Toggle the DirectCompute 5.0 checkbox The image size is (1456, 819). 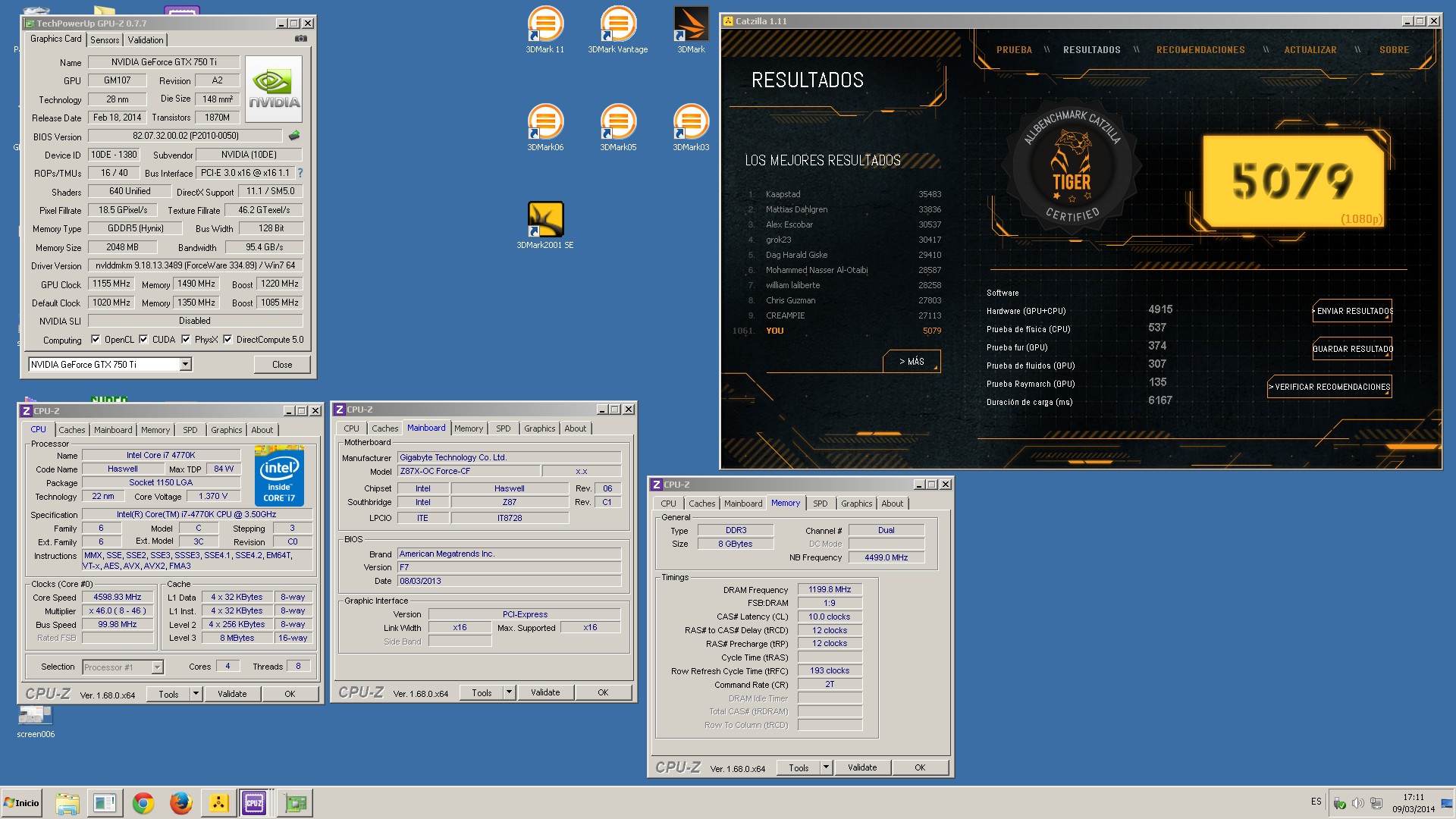coord(227,340)
